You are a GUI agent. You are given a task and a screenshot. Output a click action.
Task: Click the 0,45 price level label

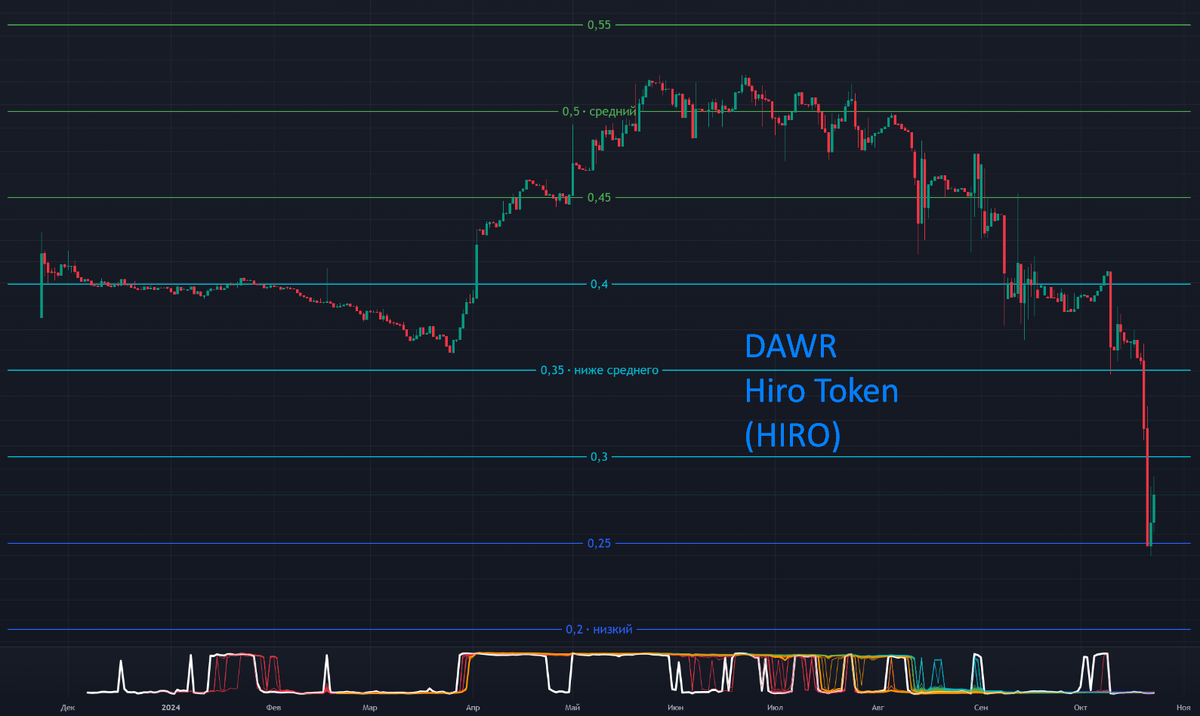[x=599, y=197]
